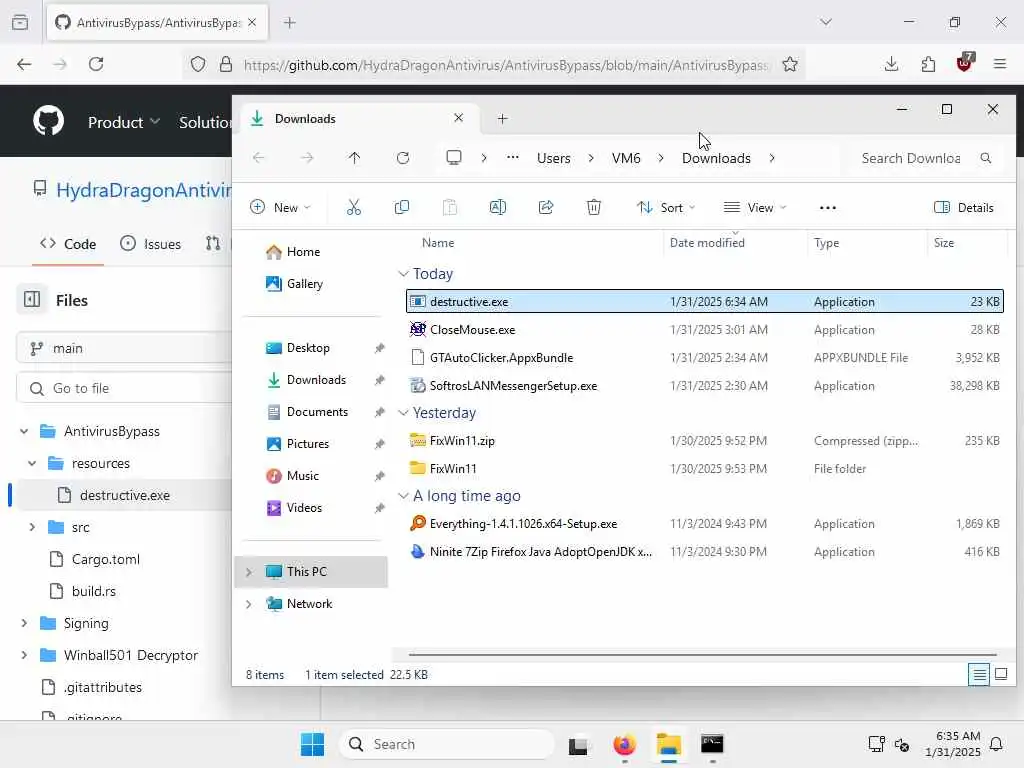Click the Cut scissors icon in Explorer toolbar
This screenshot has height=768, width=1024.
[x=353, y=208]
